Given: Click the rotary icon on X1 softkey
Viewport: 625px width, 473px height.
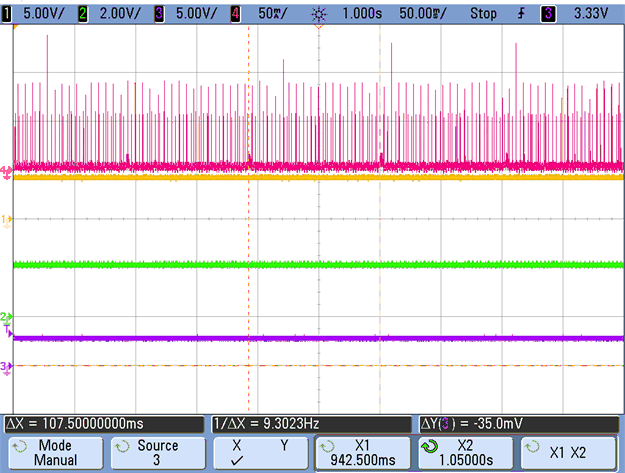Looking at the screenshot, I should (x=327, y=446).
